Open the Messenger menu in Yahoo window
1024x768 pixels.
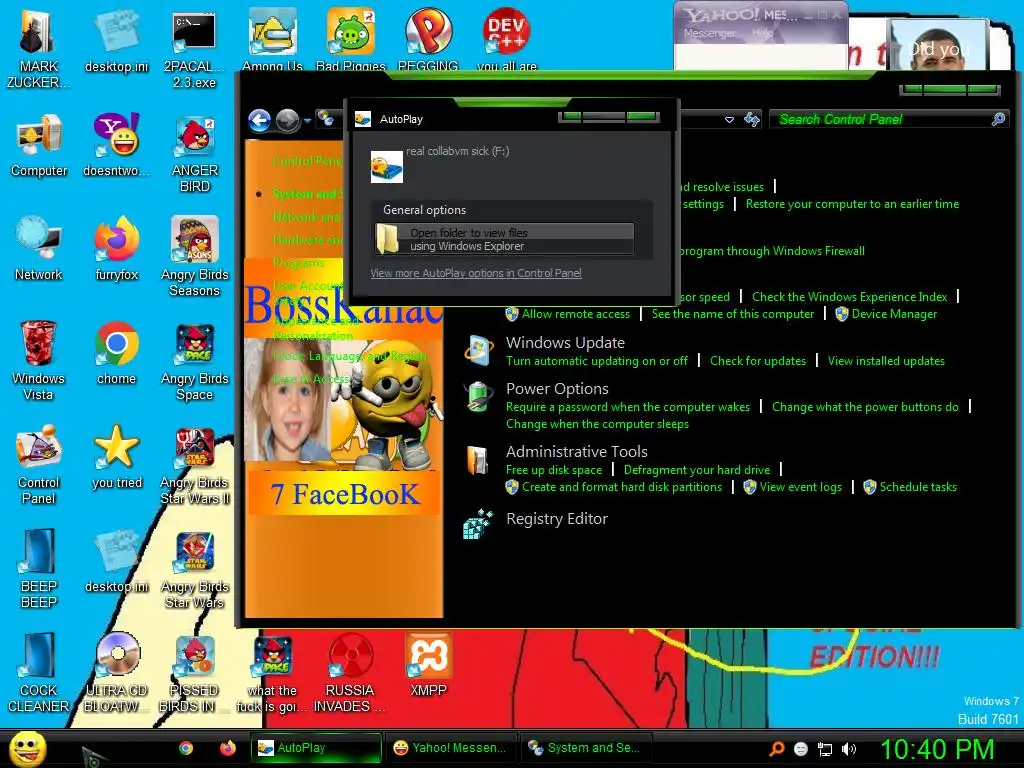pyautogui.click(x=709, y=33)
